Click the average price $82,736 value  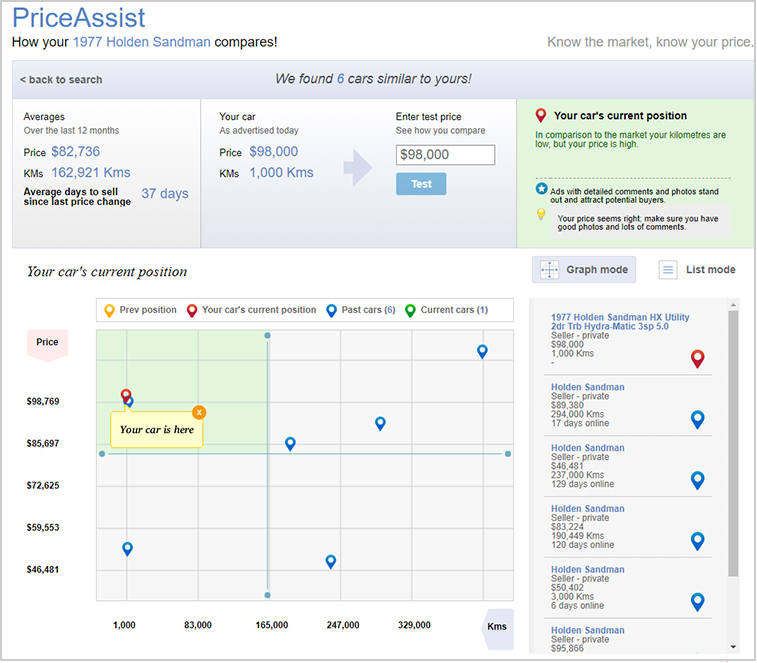[75, 152]
